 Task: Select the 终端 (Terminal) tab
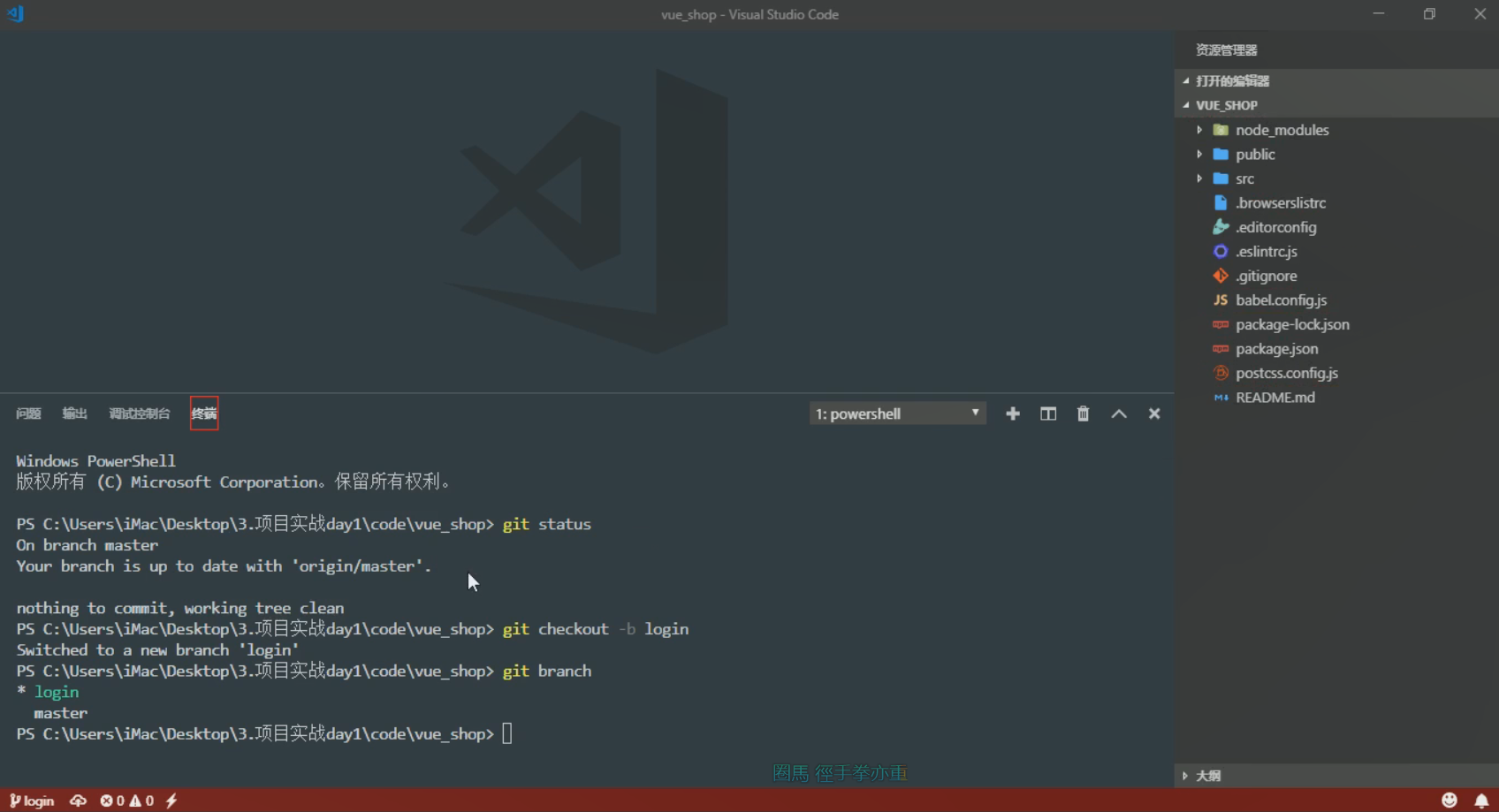204,414
